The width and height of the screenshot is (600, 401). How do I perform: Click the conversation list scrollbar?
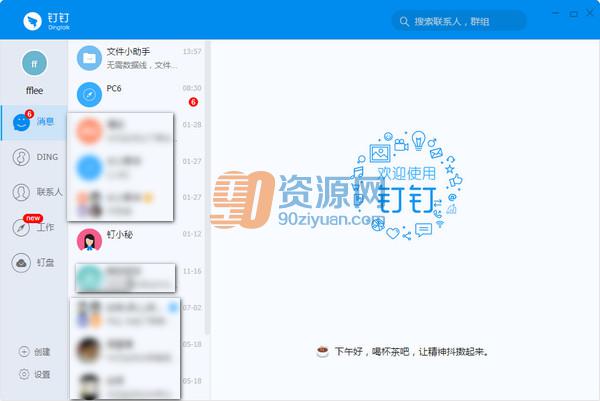coord(208,187)
